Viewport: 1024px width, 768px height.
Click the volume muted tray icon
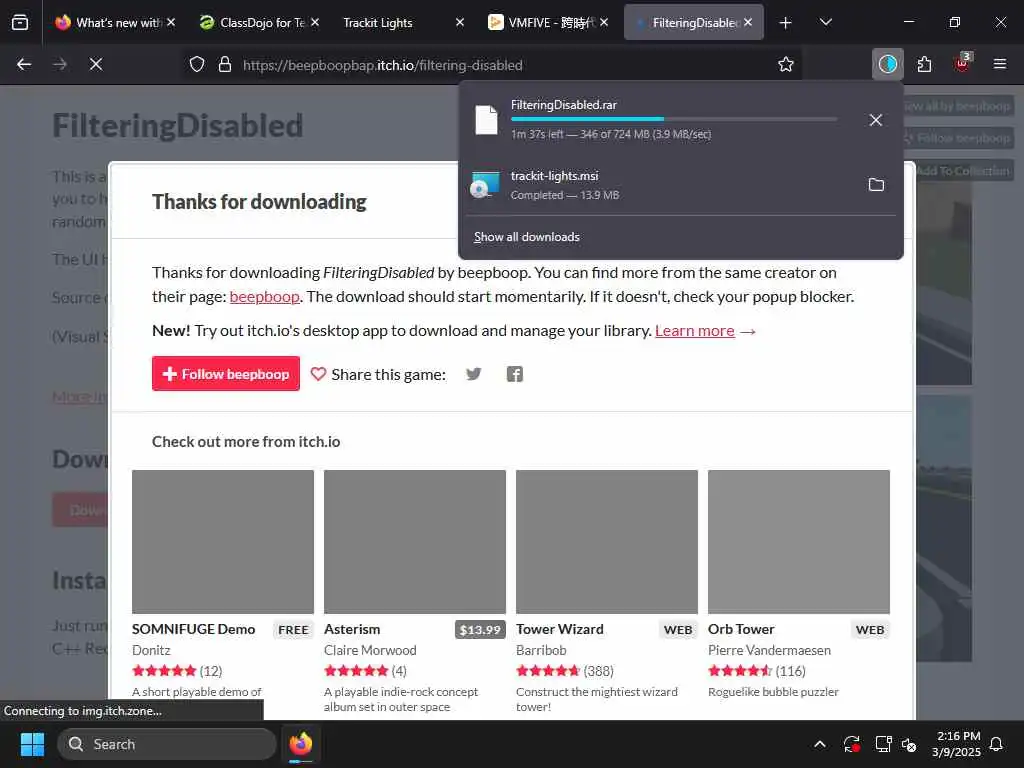(908, 744)
